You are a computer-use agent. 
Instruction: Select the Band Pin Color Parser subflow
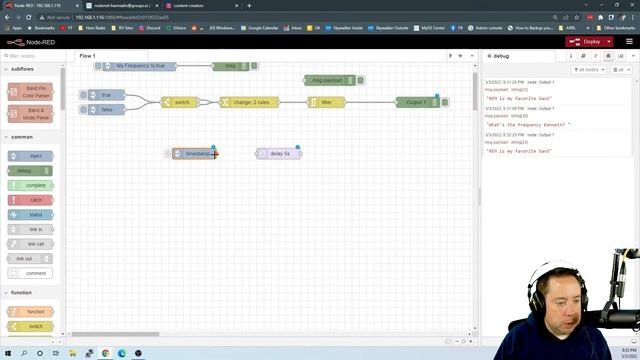pos(31,92)
